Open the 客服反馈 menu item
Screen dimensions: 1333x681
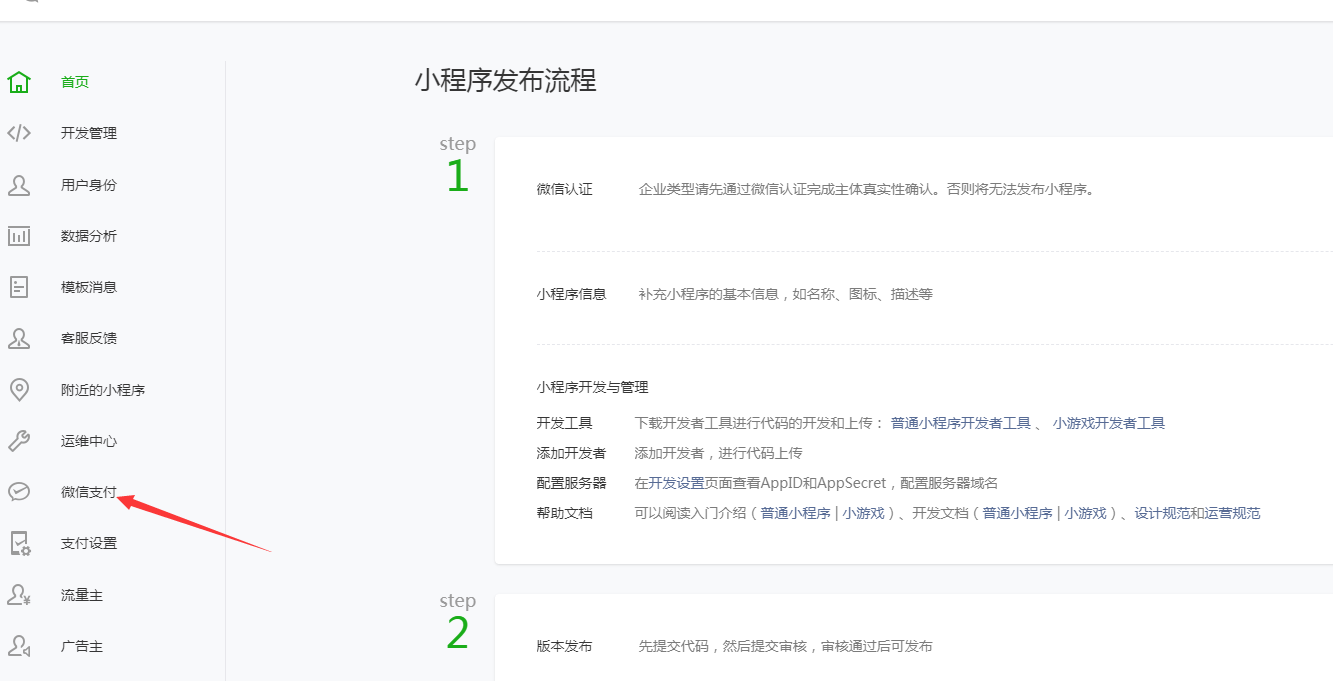(x=88, y=338)
